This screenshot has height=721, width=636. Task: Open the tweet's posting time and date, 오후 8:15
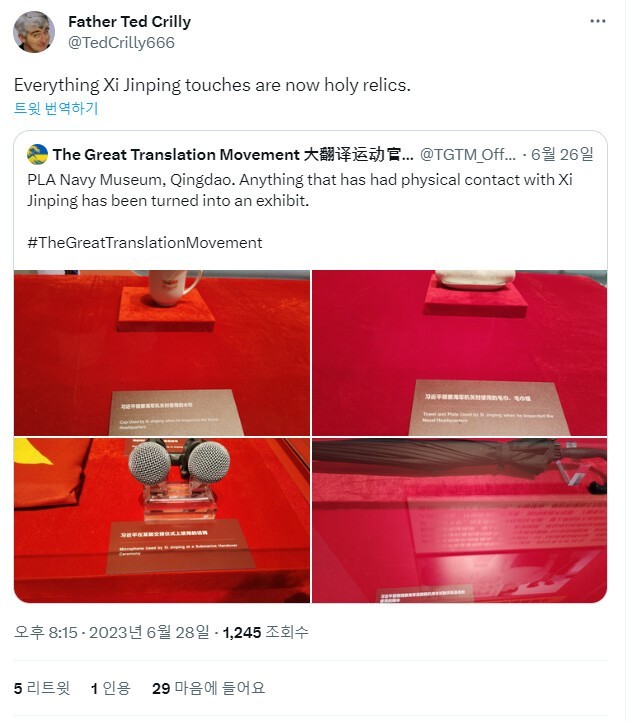[111, 632]
